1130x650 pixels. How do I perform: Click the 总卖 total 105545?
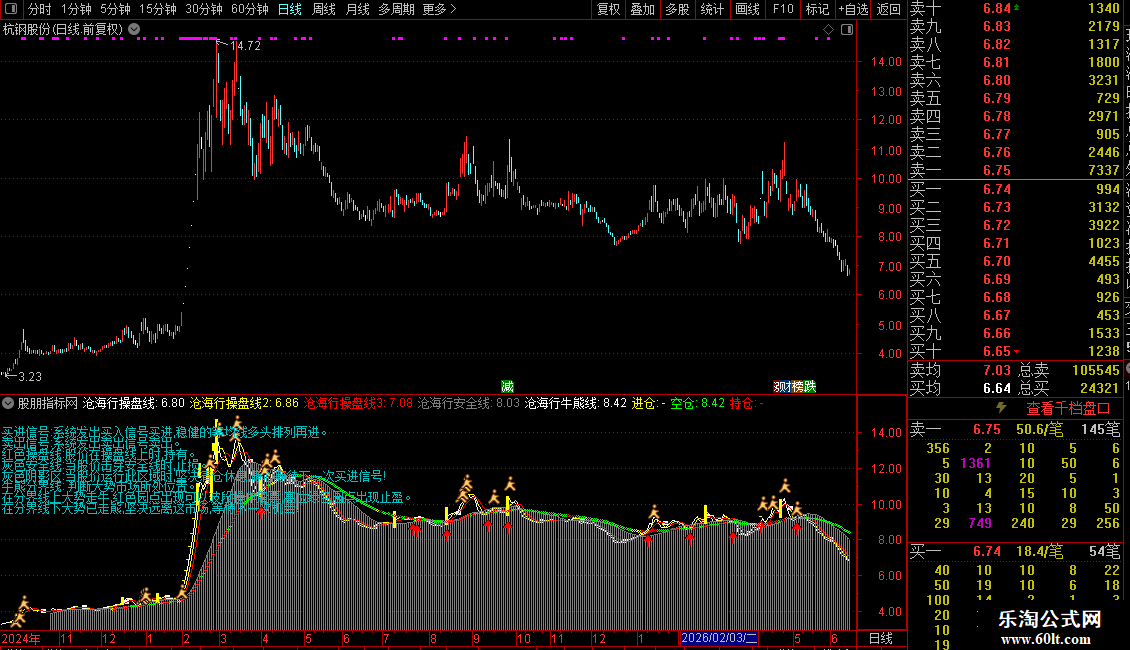pyautogui.click(x=1095, y=370)
